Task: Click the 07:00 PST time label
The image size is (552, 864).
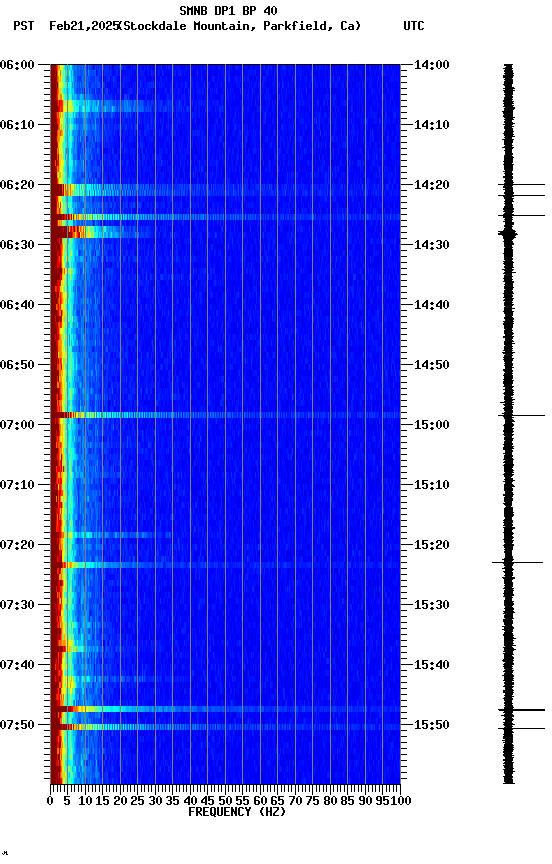Action: [17, 425]
